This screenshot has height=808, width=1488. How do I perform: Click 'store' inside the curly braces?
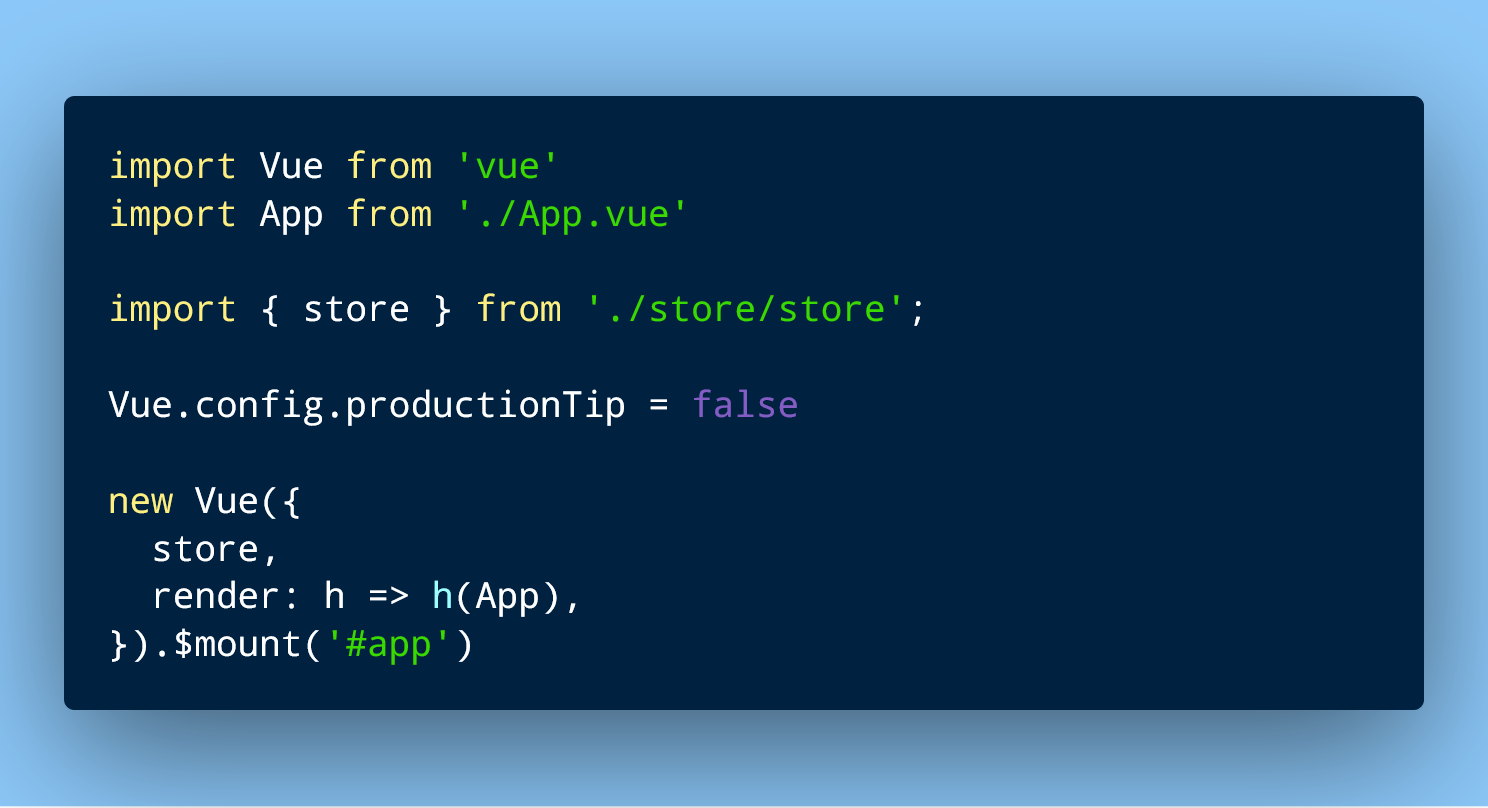pyautogui.click(x=357, y=310)
